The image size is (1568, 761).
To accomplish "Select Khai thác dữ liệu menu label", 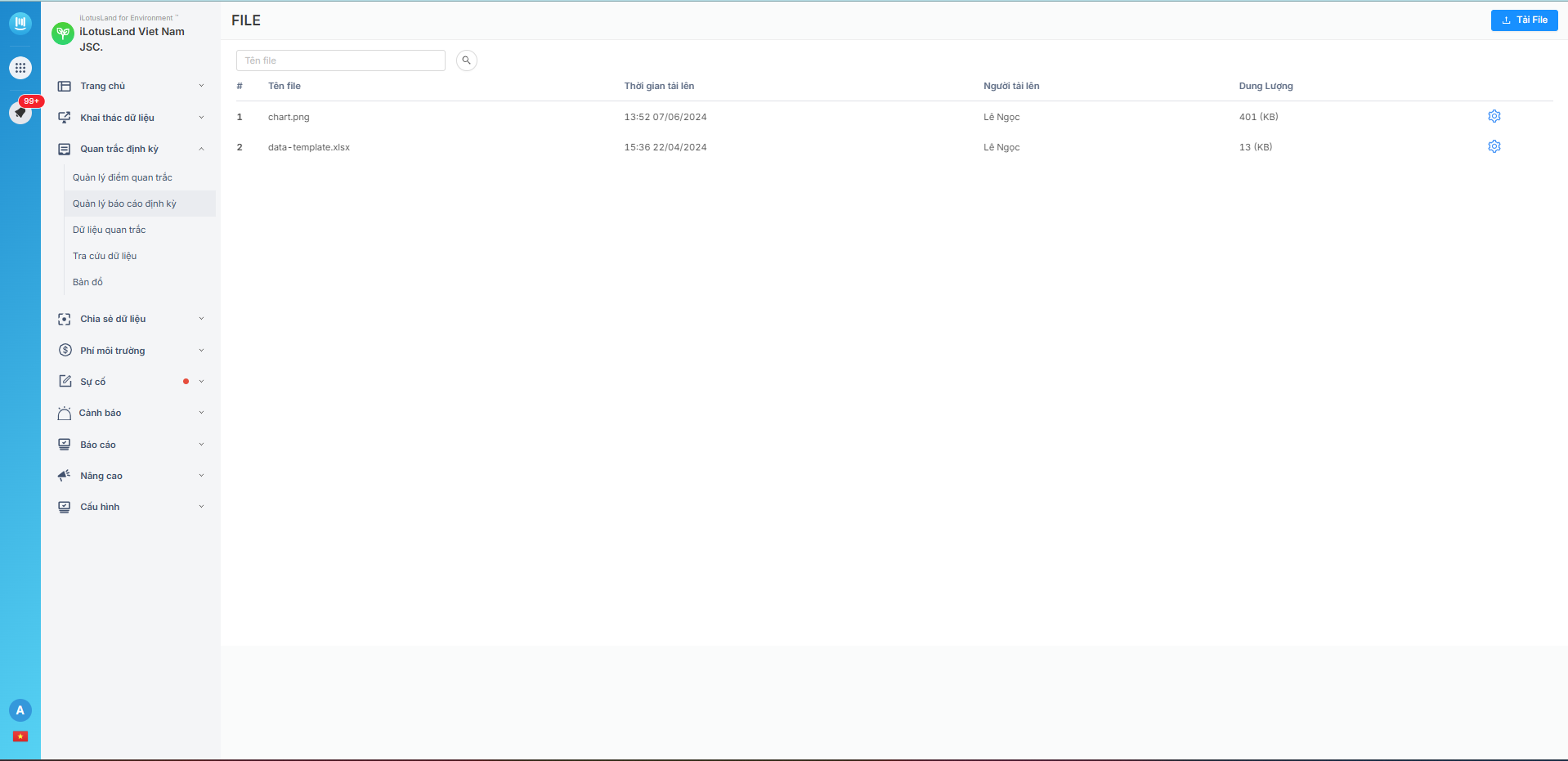I will 117,118.
